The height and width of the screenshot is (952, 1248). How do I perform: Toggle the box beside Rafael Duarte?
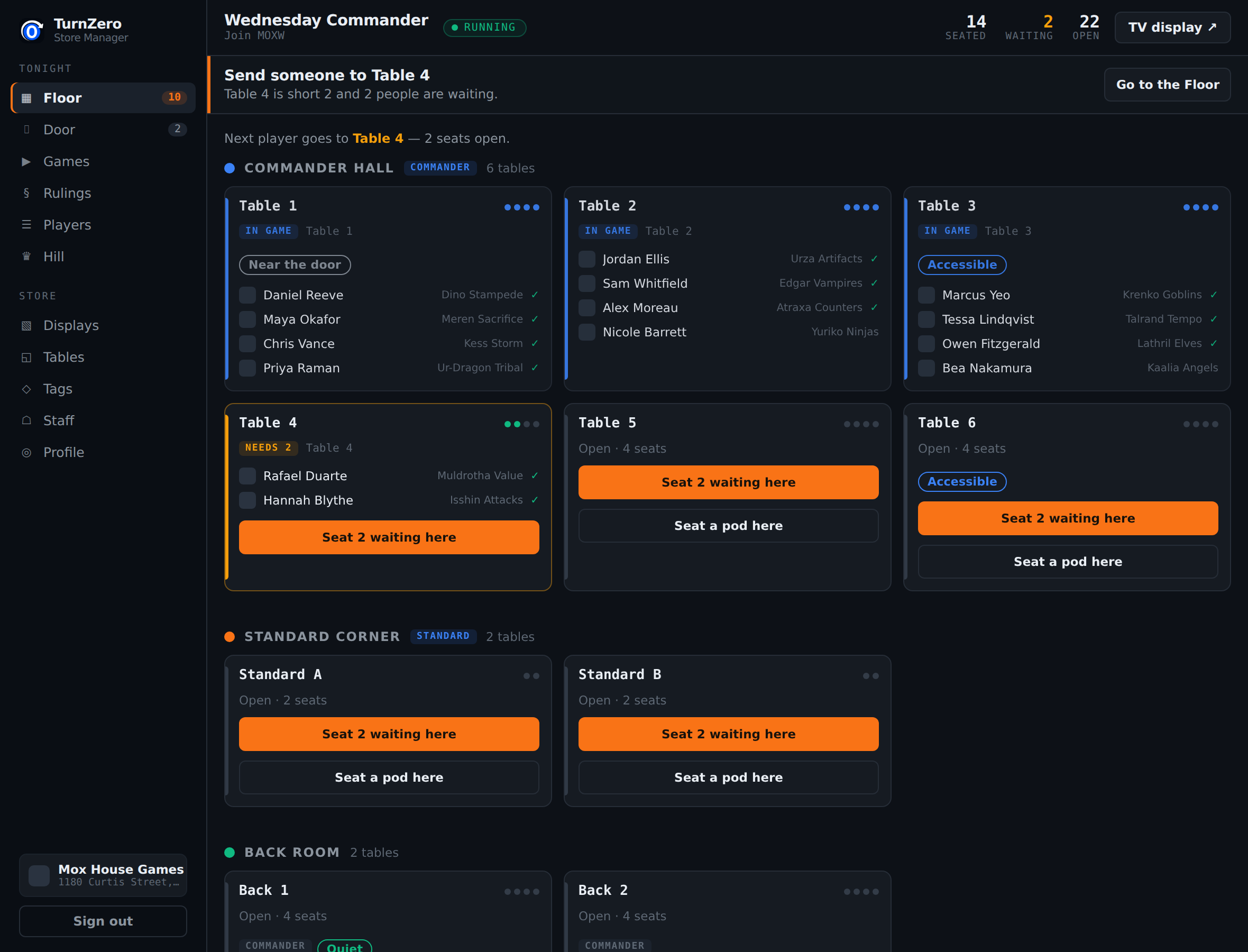[x=247, y=476]
